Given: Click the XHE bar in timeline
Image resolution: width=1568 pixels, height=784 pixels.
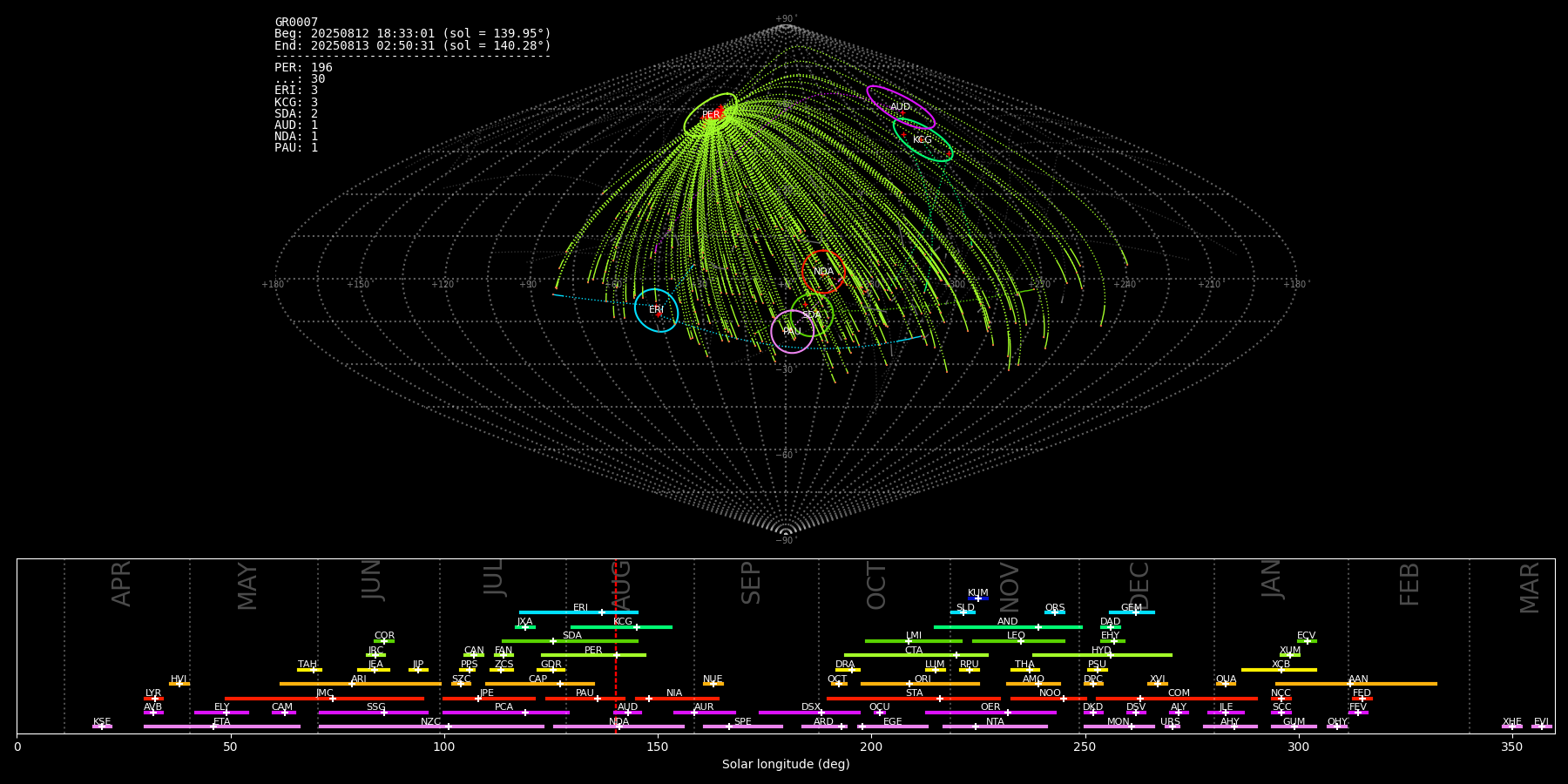Looking at the screenshot, I should point(1512,727).
